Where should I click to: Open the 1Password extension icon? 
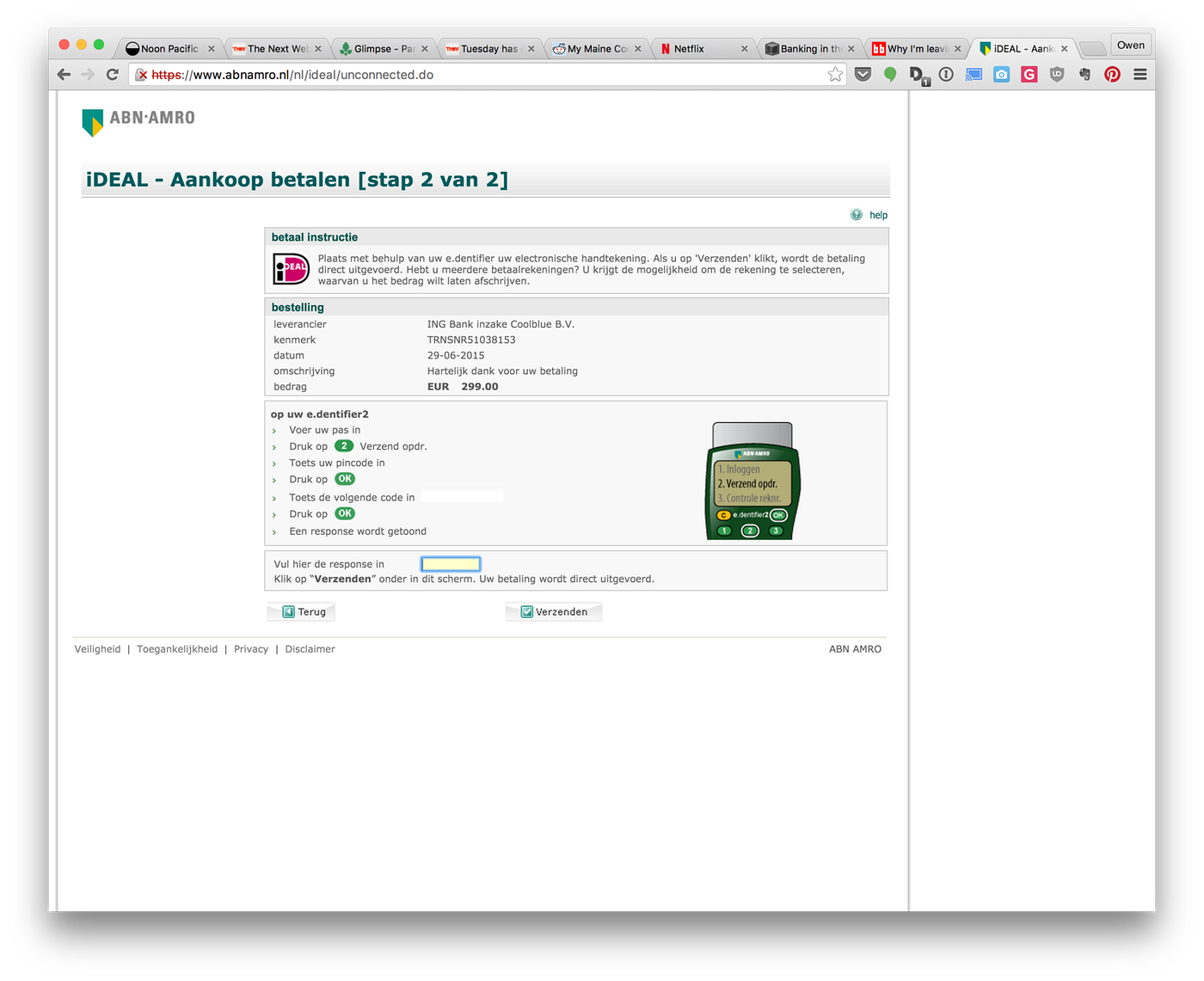pyautogui.click(x=946, y=75)
